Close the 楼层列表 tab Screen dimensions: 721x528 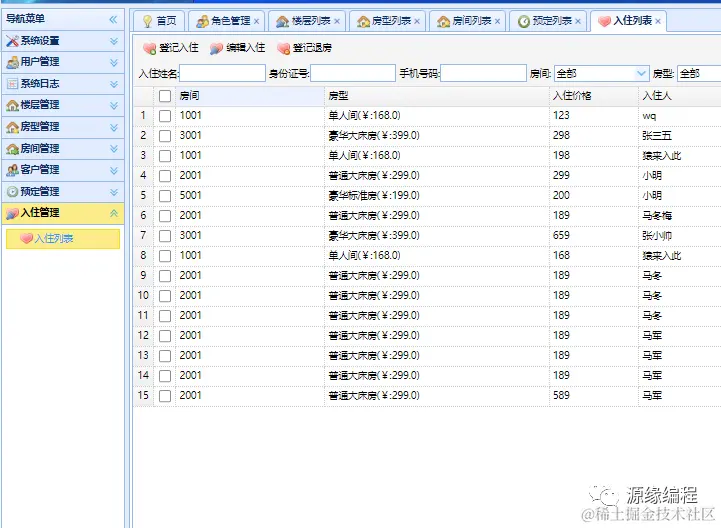tap(337, 21)
